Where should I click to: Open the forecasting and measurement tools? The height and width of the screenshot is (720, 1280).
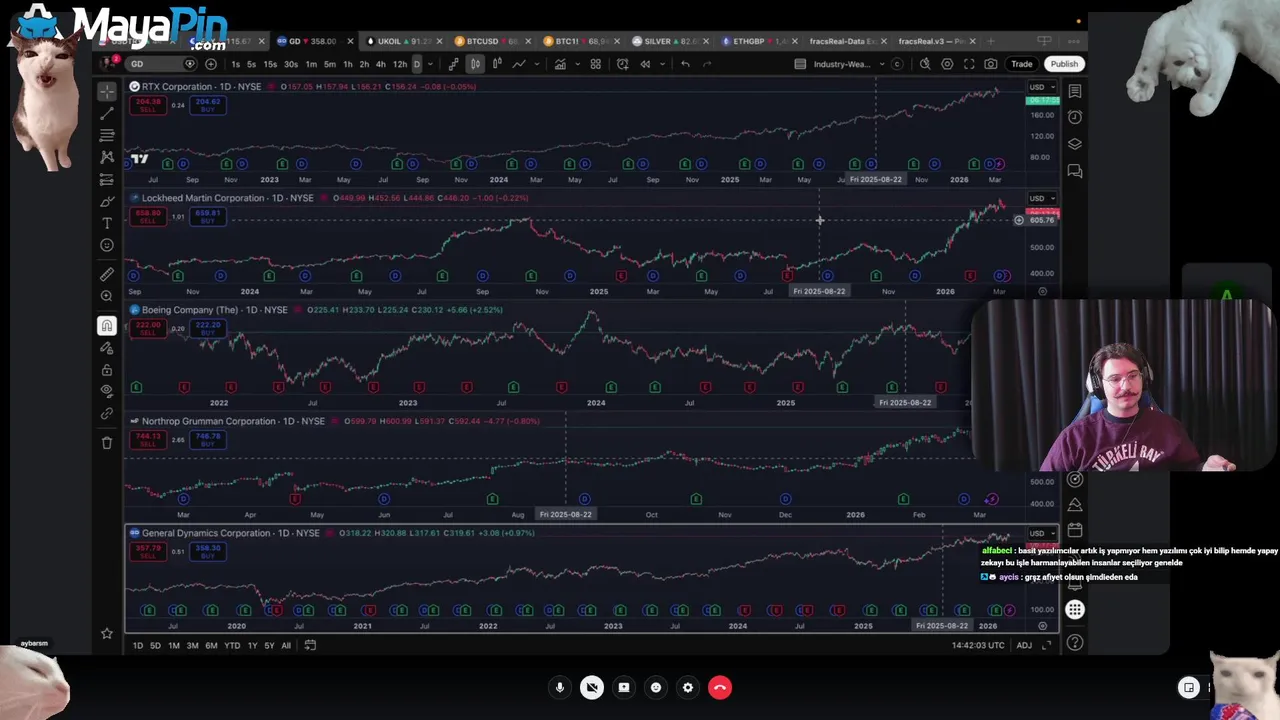pos(107,180)
